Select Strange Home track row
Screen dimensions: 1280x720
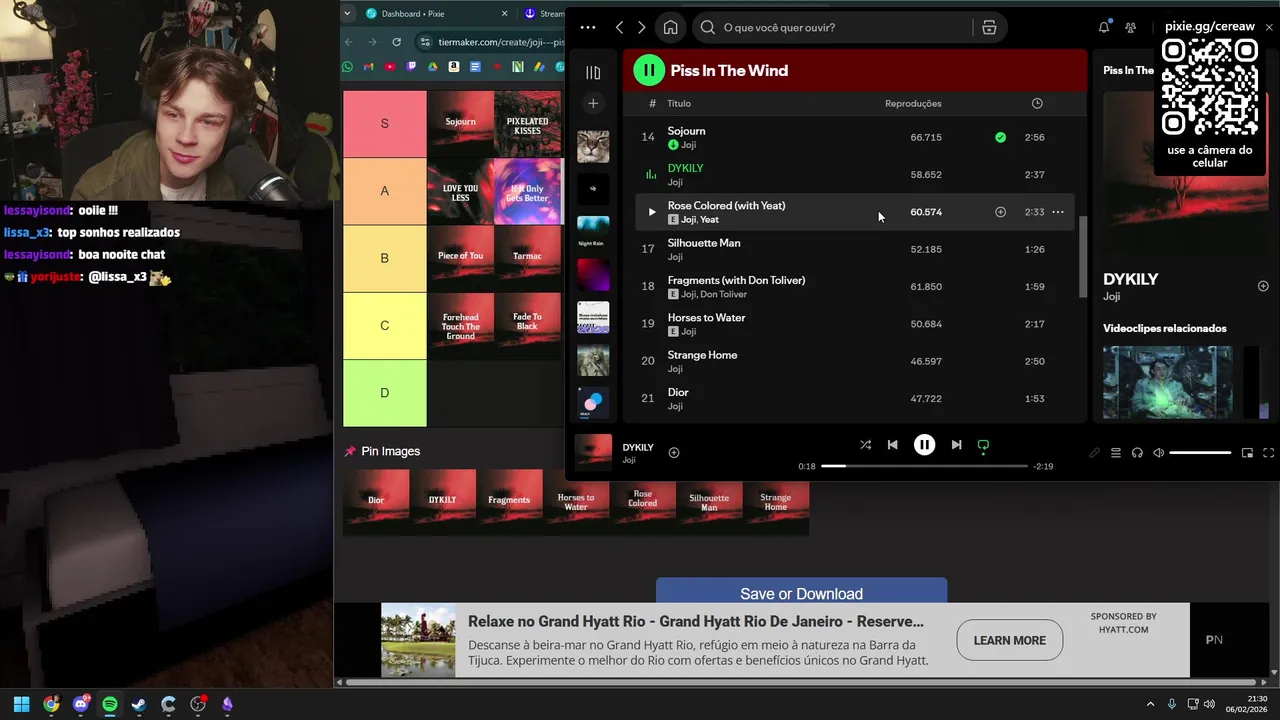(x=855, y=361)
